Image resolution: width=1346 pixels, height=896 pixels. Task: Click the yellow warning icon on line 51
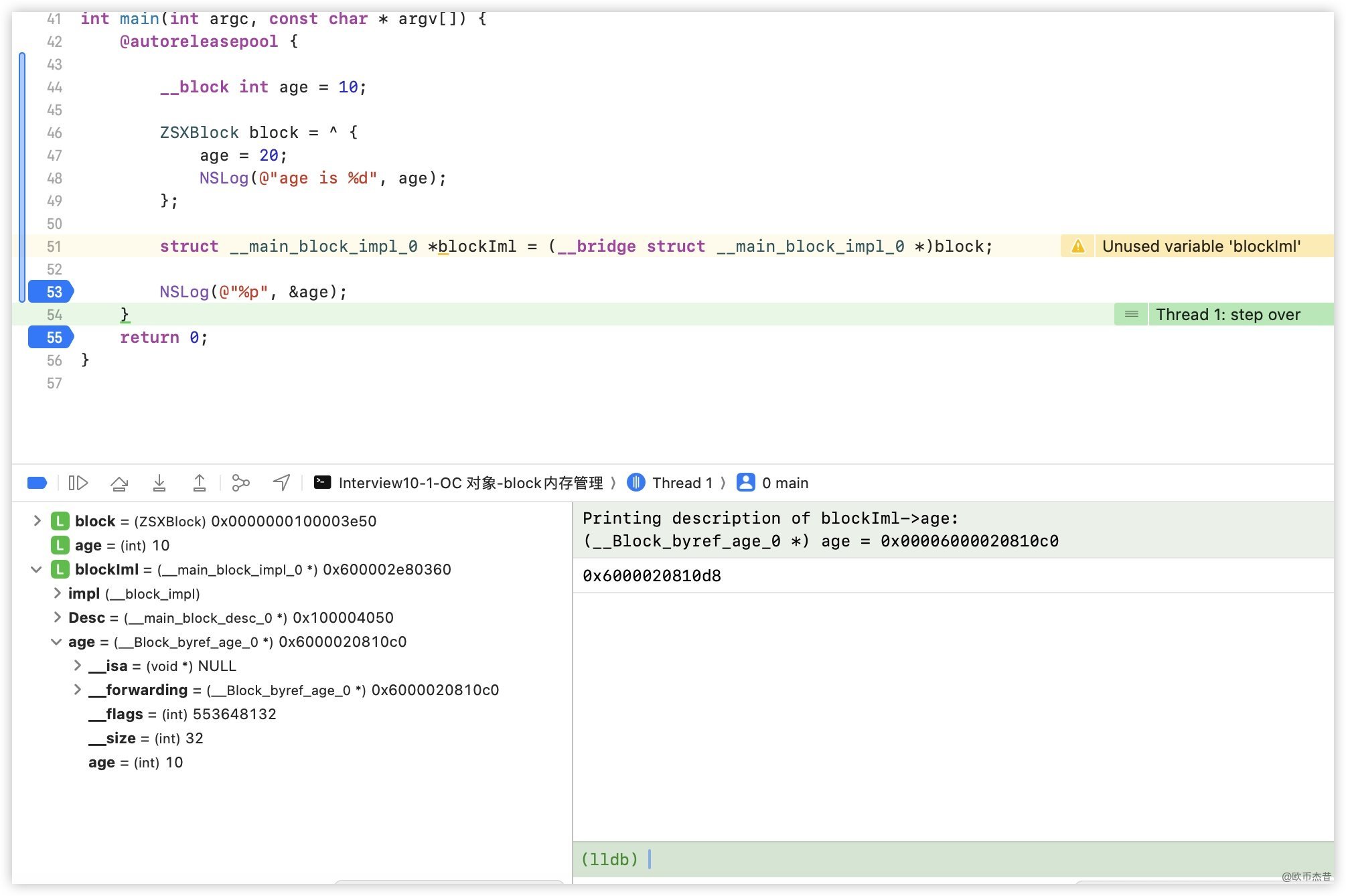click(1077, 246)
